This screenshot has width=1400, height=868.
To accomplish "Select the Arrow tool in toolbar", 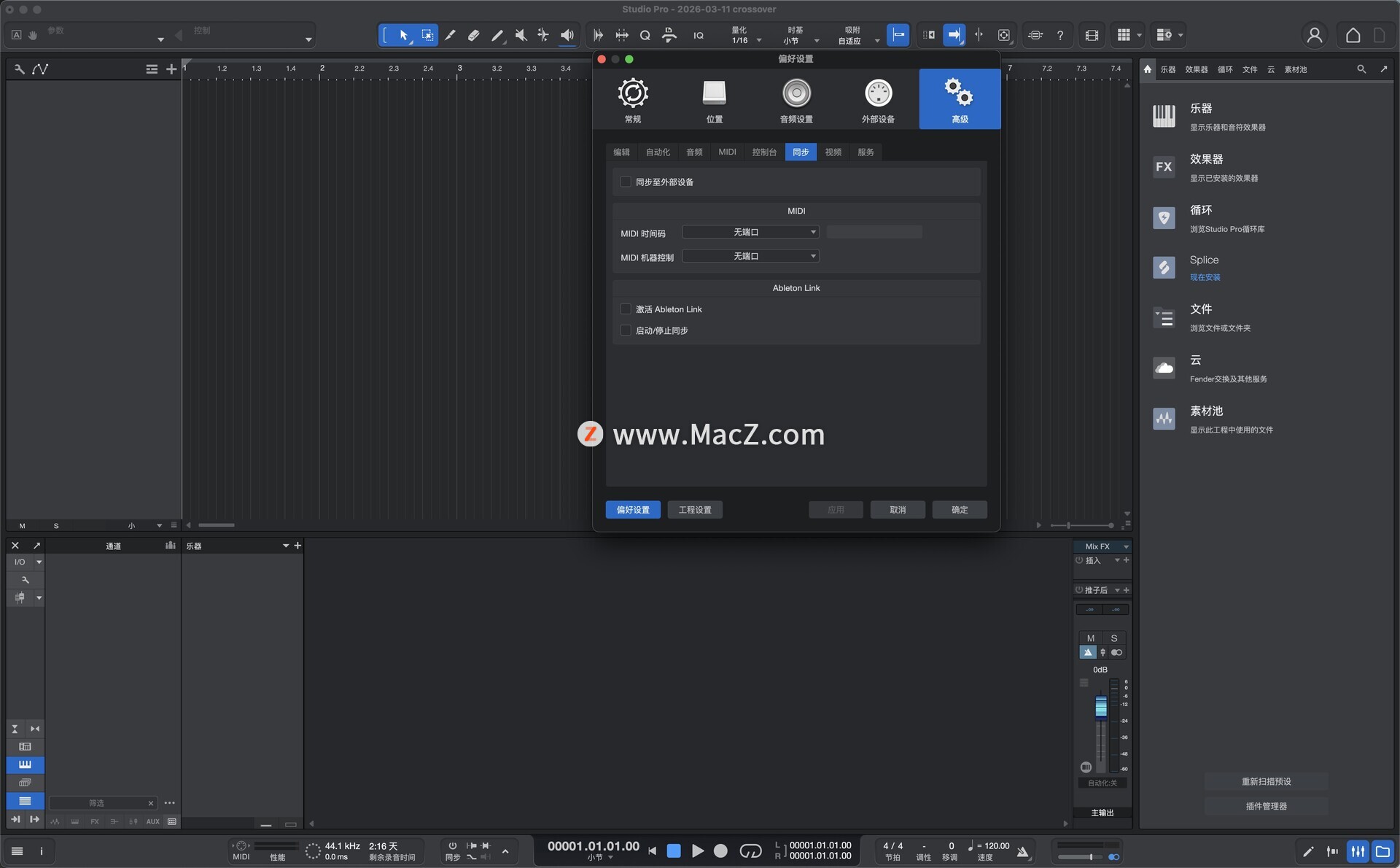I will point(403,35).
